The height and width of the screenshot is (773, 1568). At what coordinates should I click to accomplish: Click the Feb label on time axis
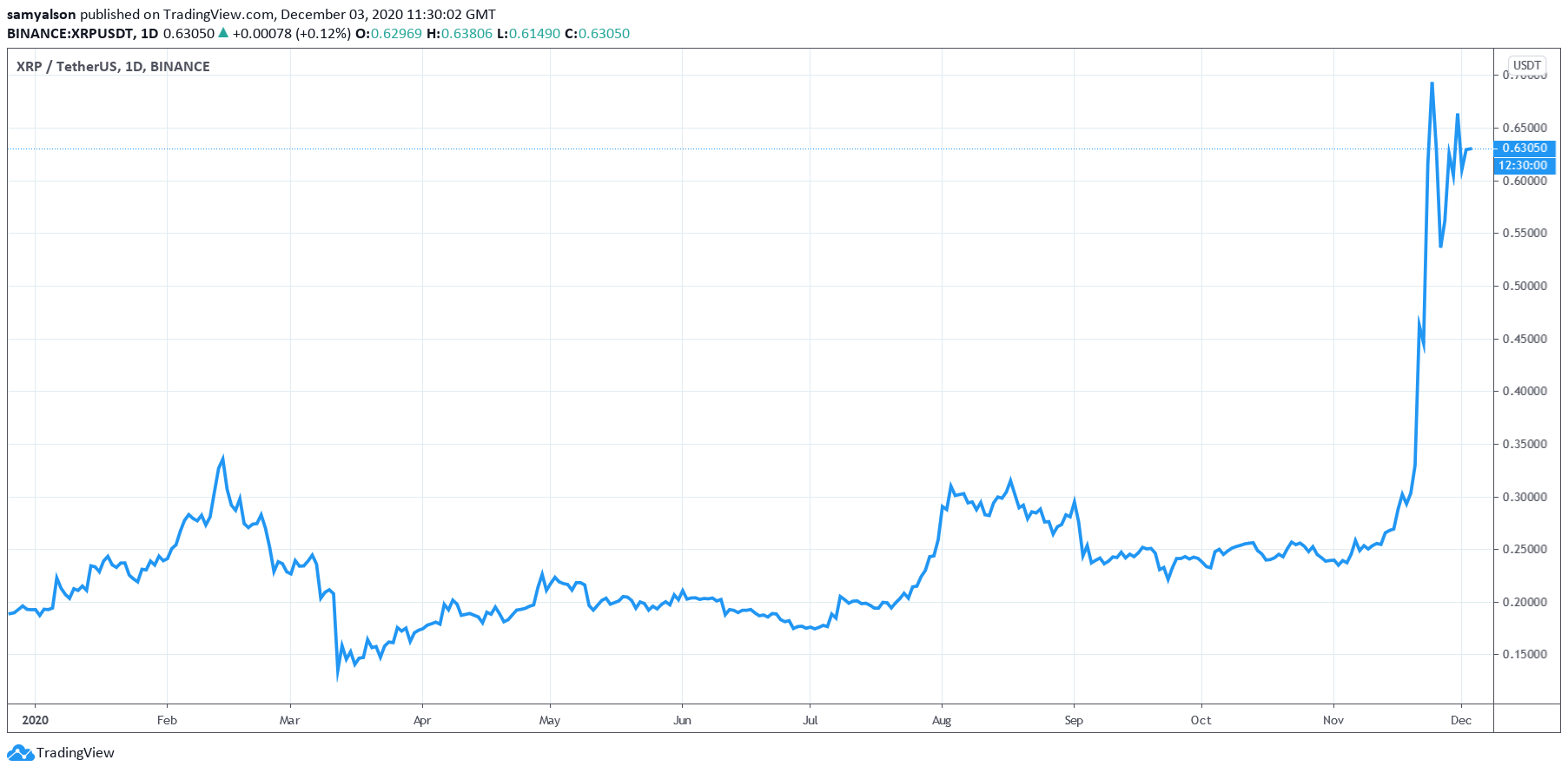tap(167, 720)
